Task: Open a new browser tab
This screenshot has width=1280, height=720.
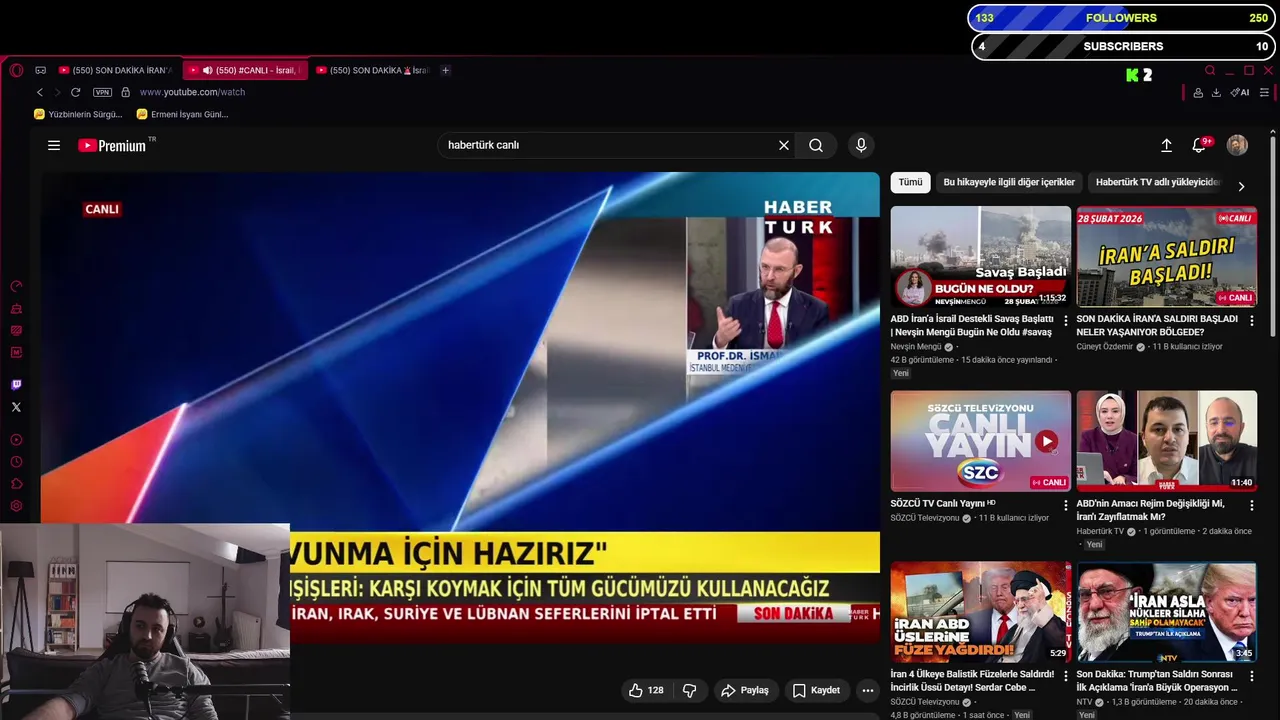Action: click(x=446, y=70)
